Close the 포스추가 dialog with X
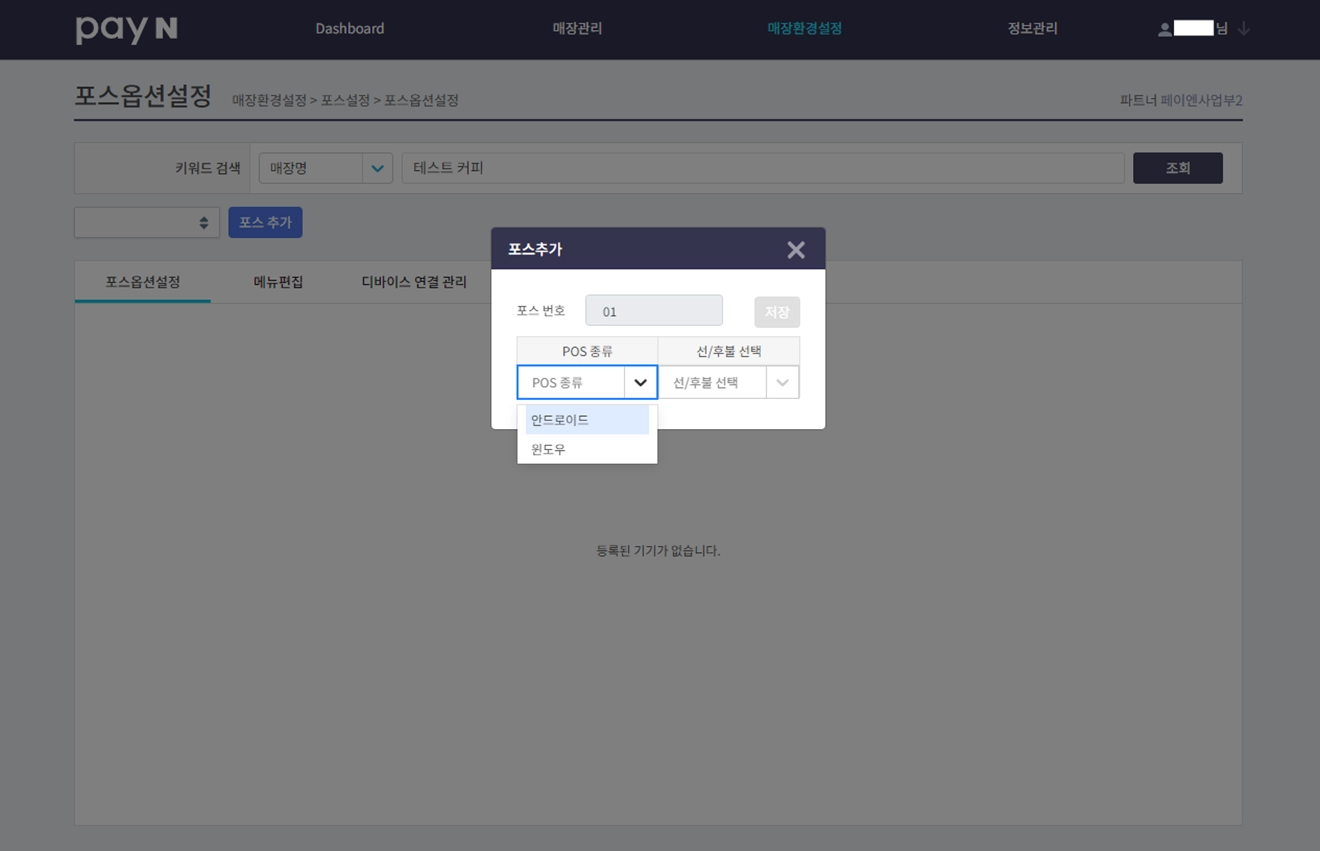 tap(796, 250)
